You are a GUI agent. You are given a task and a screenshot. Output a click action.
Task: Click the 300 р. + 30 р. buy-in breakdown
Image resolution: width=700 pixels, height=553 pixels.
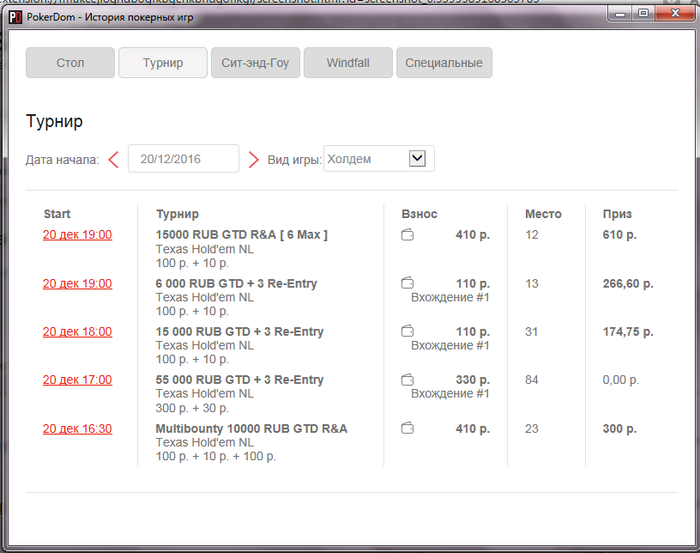(x=192, y=408)
